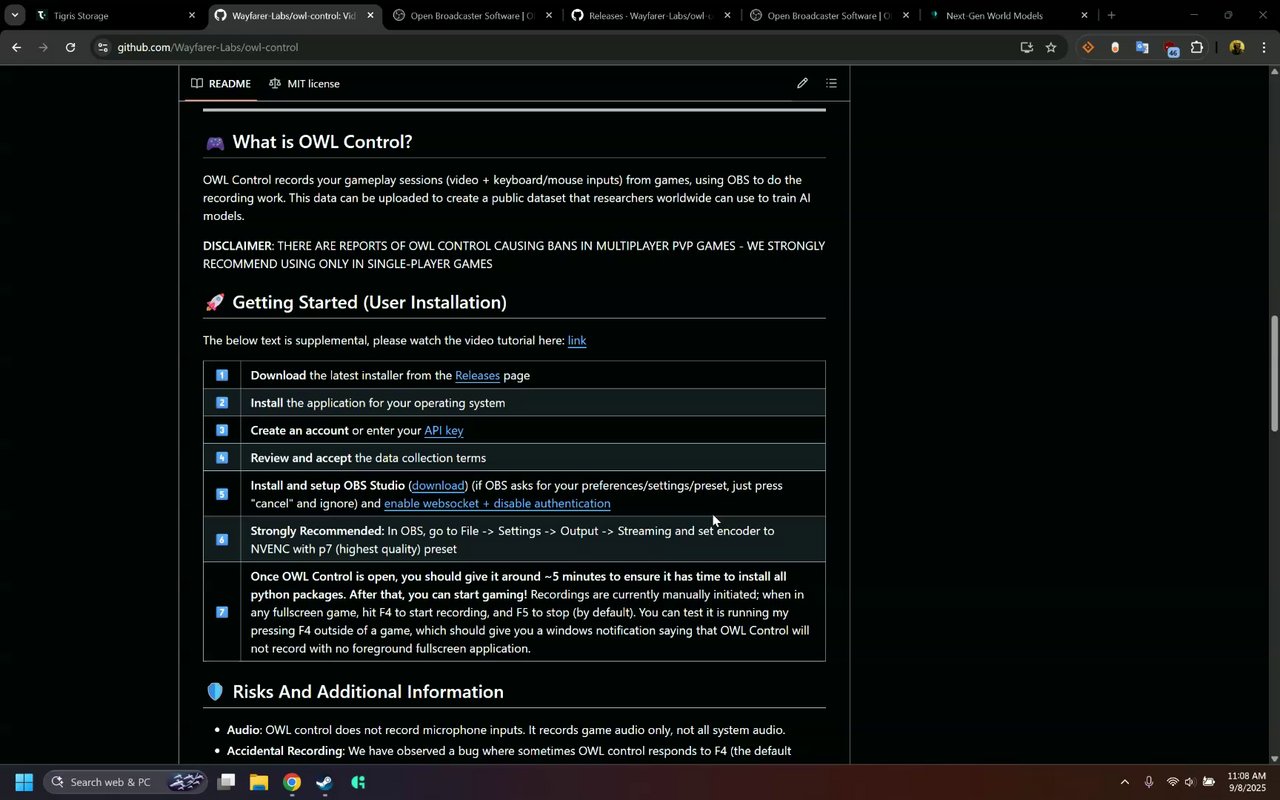This screenshot has width=1280, height=800.
Task: Open the Chrome profile avatar
Action: [1237, 47]
